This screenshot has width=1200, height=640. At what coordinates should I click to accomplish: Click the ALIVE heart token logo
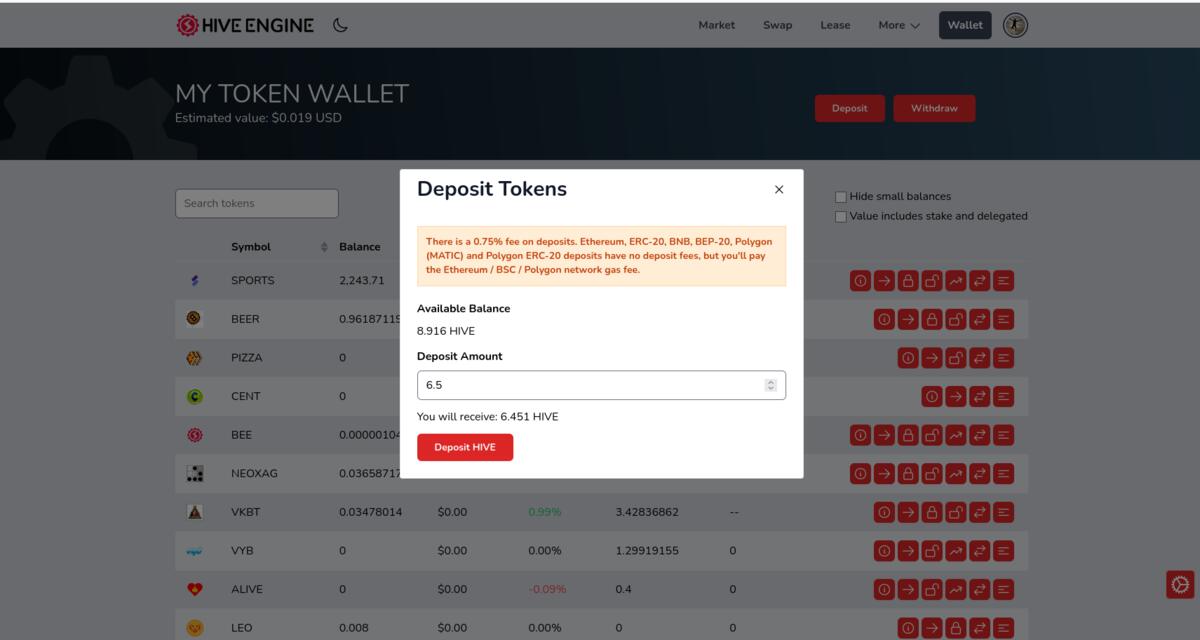(194, 590)
